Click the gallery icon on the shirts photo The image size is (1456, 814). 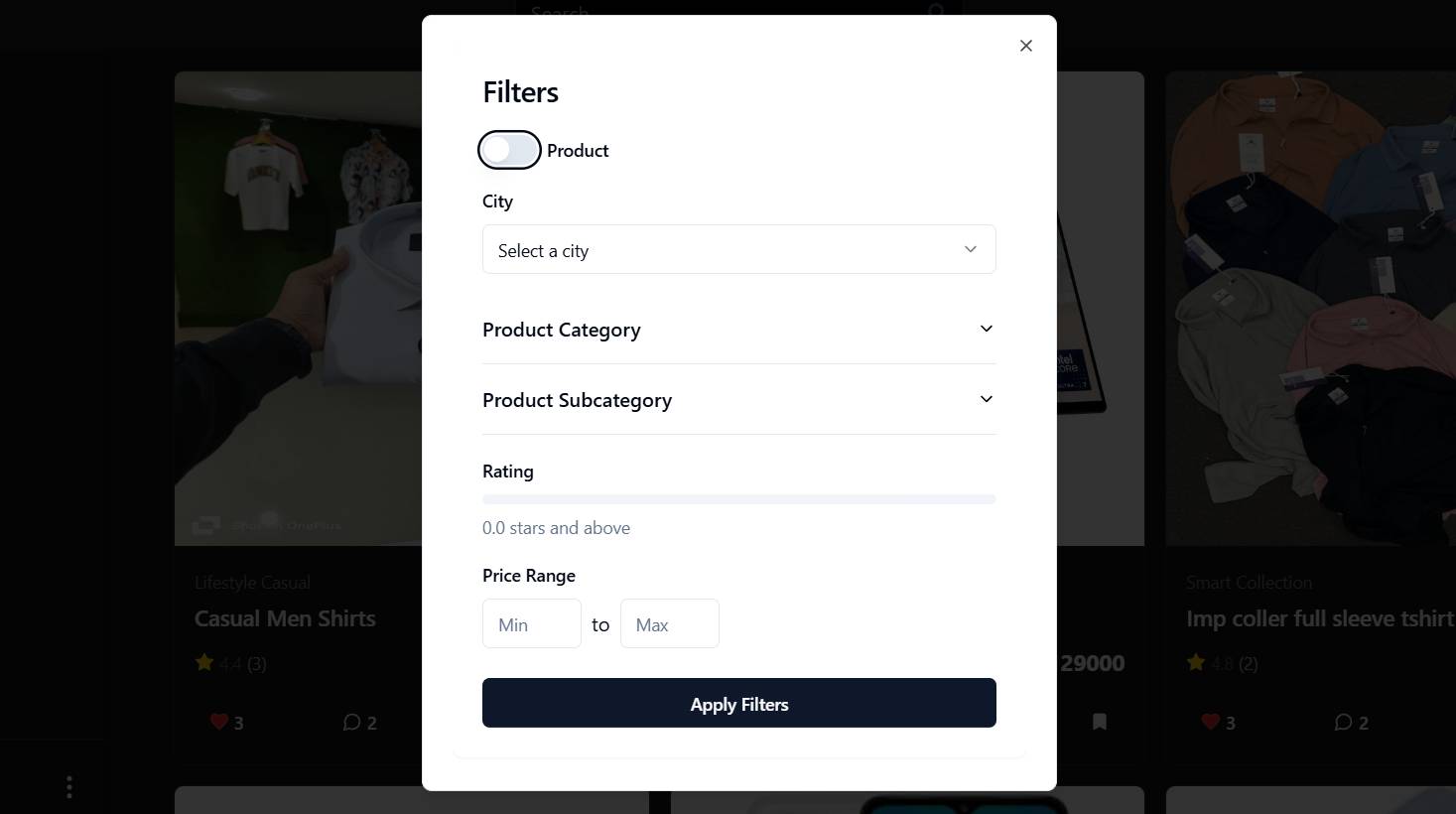[x=204, y=524]
